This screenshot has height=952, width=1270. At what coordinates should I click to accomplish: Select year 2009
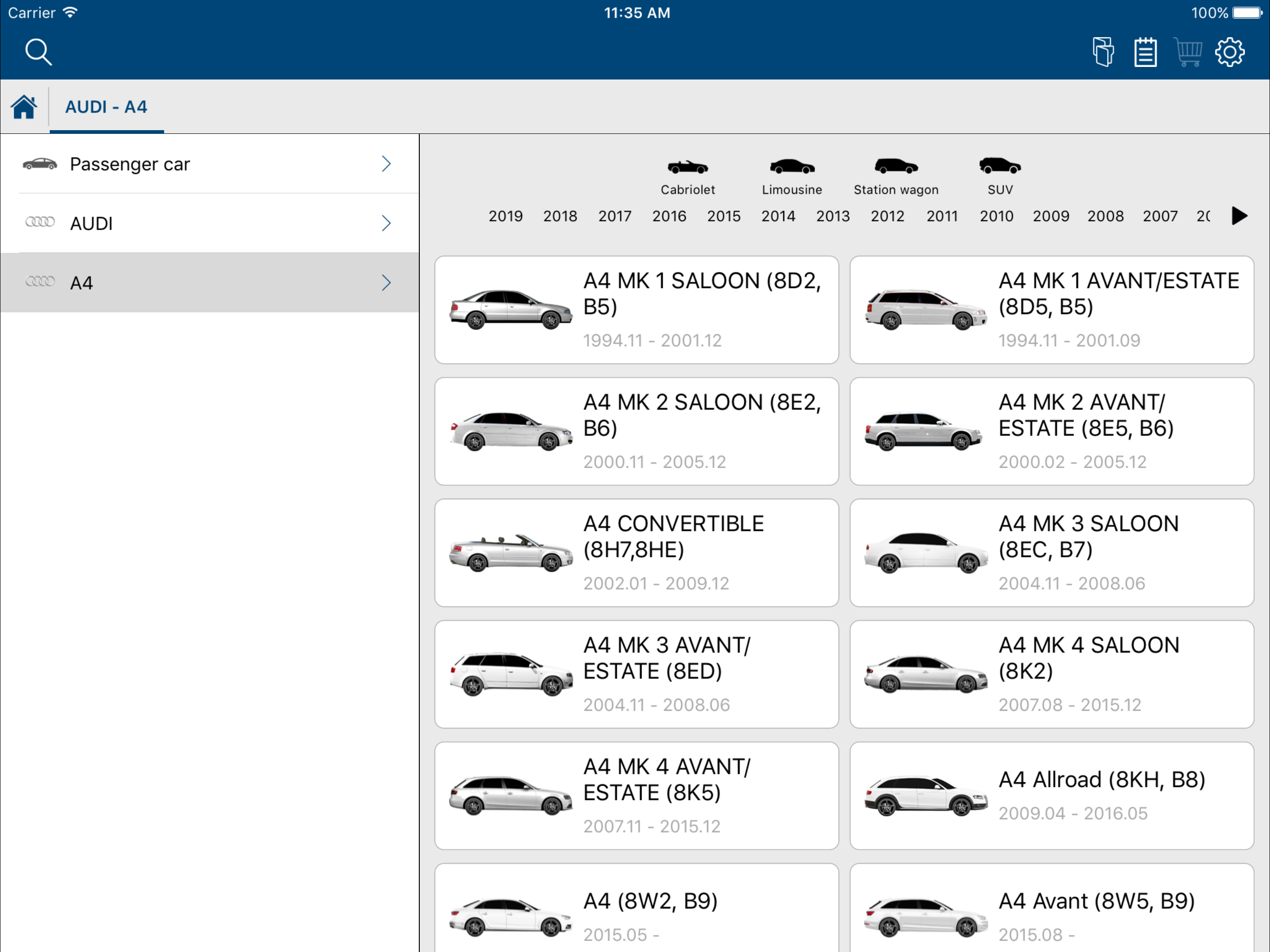(1051, 217)
